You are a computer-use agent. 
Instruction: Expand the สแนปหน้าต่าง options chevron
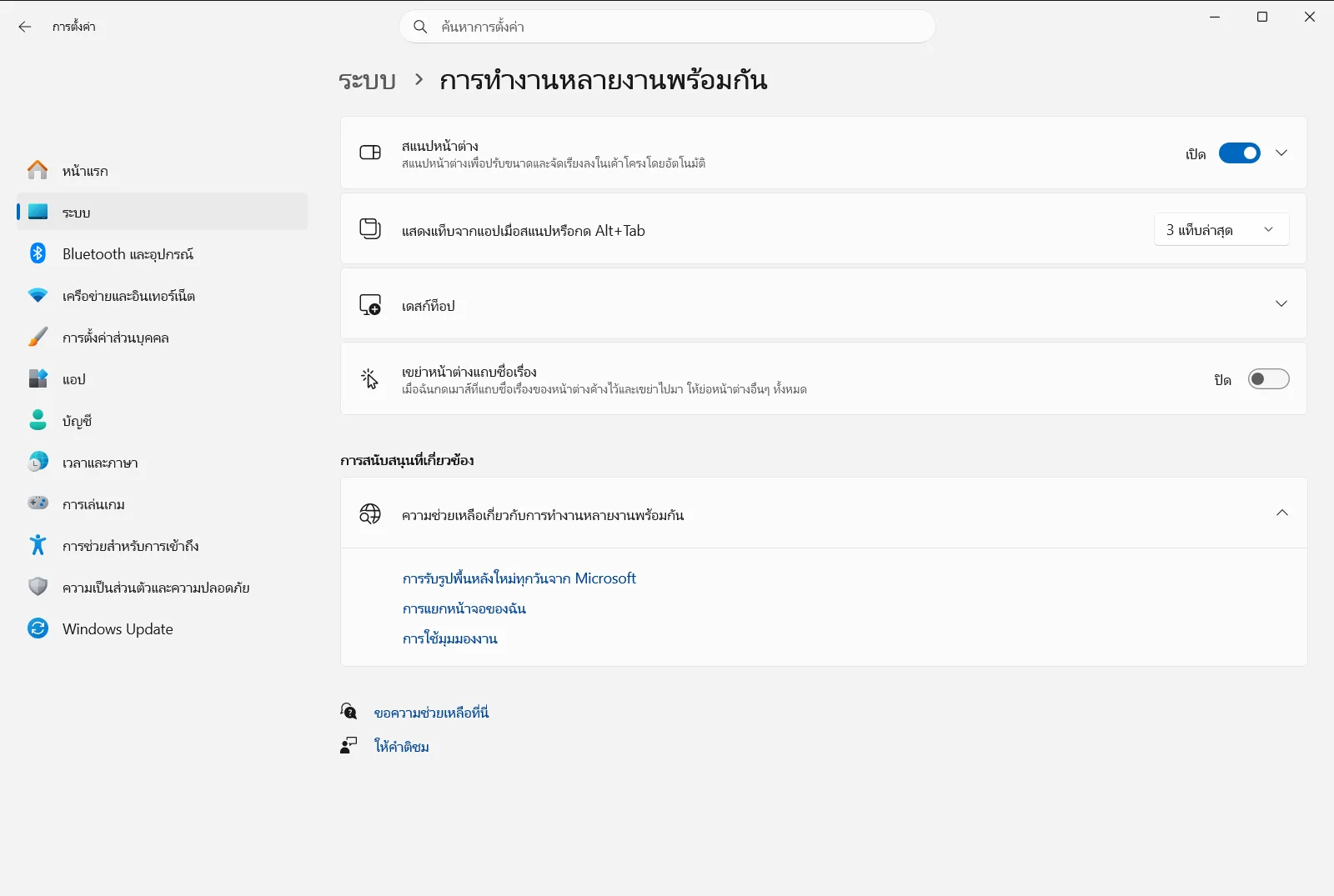1281,153
